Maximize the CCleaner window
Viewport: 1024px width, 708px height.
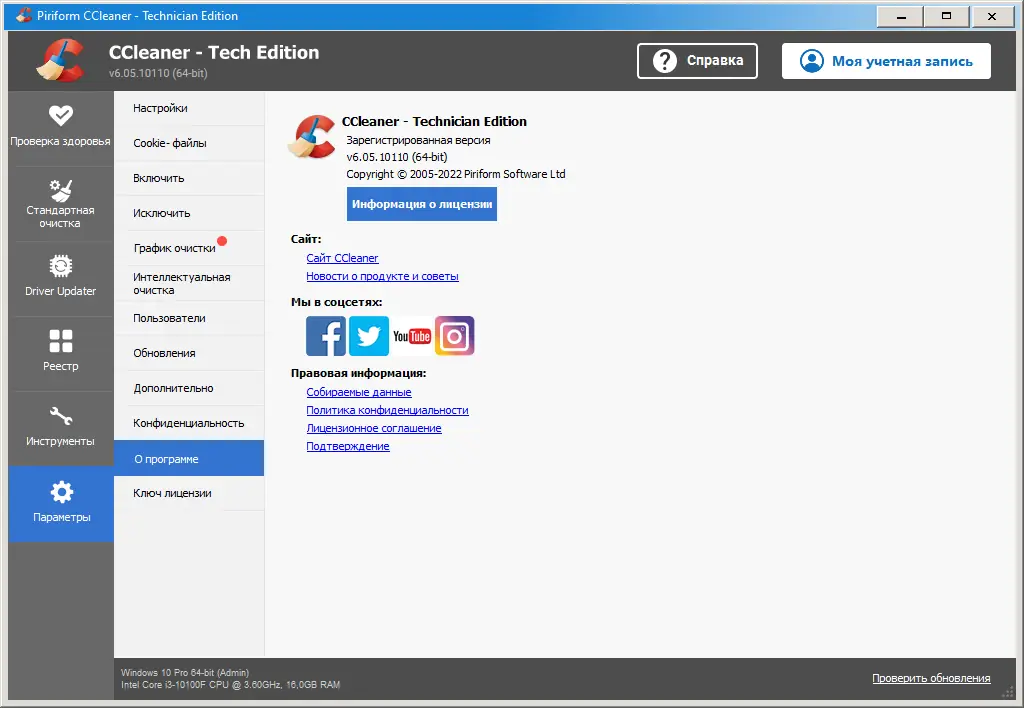tap(946, 16)
